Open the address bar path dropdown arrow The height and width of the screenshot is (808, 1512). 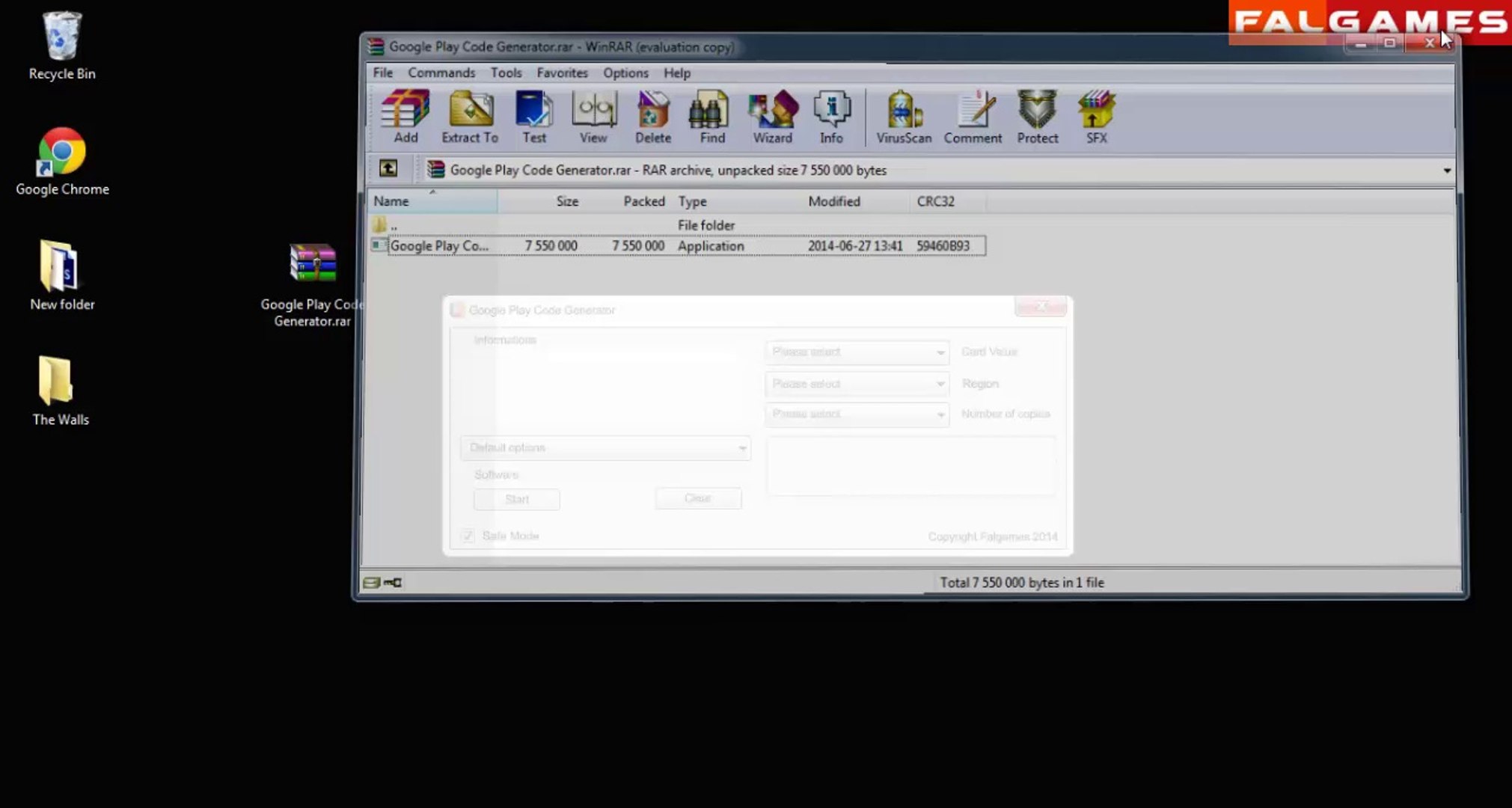tap(1447, 171)
